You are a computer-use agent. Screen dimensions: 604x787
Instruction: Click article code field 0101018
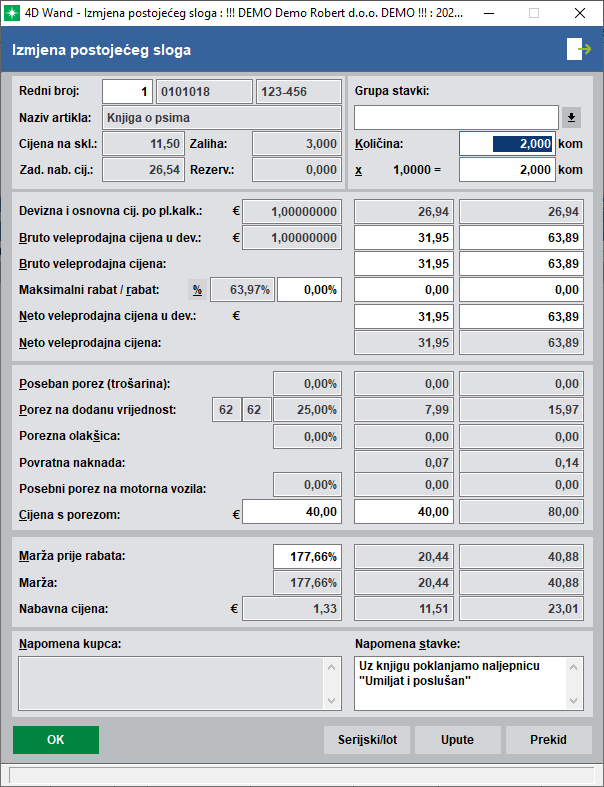click(204, 92)
